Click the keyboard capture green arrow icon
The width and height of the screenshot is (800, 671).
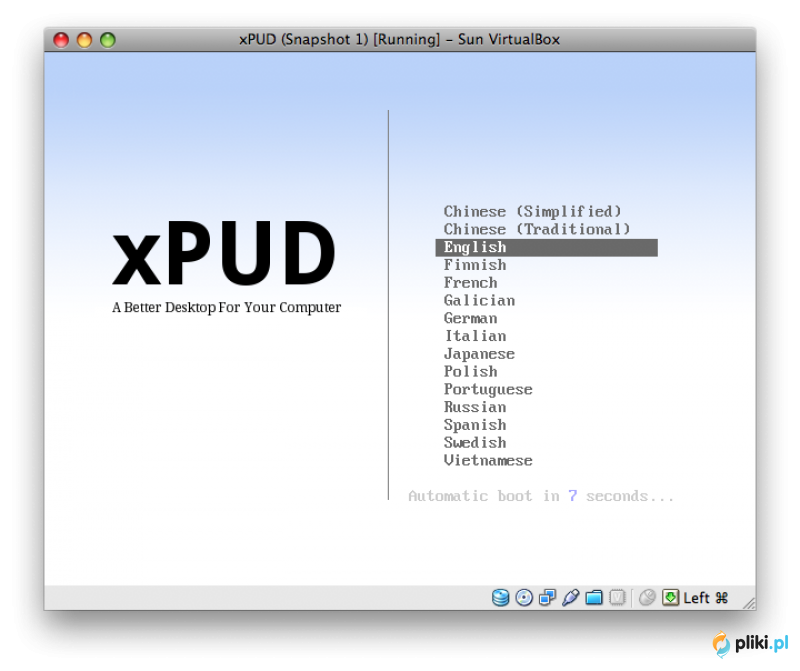click(670, 597)
